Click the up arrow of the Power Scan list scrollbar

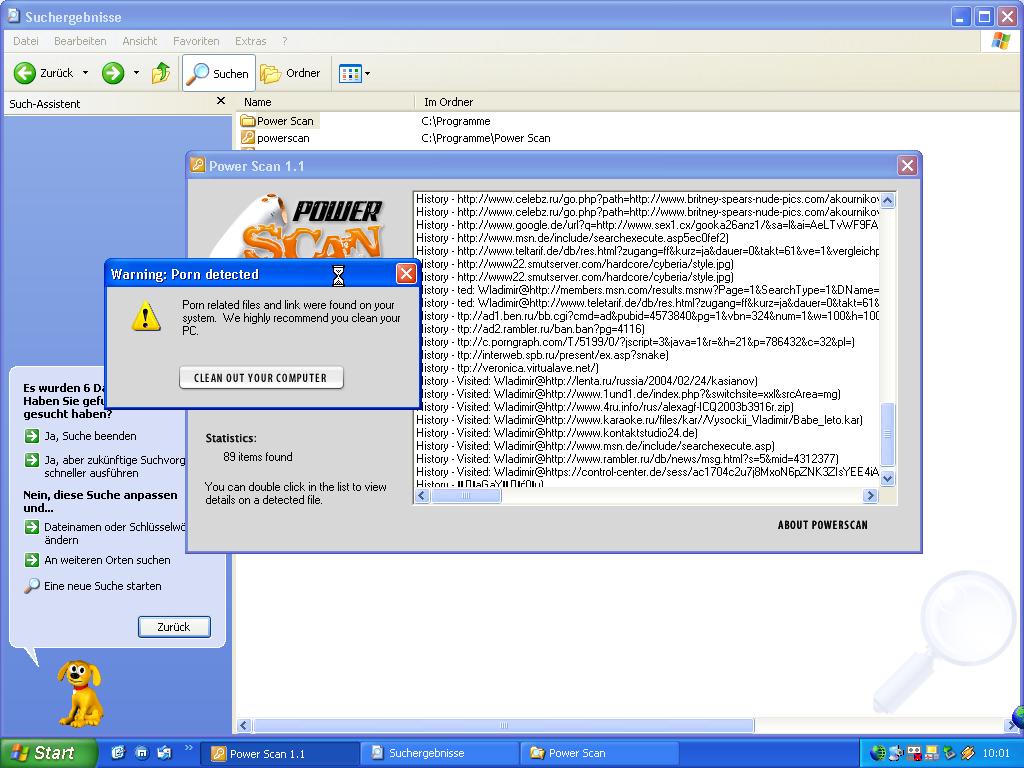point(888,200)
